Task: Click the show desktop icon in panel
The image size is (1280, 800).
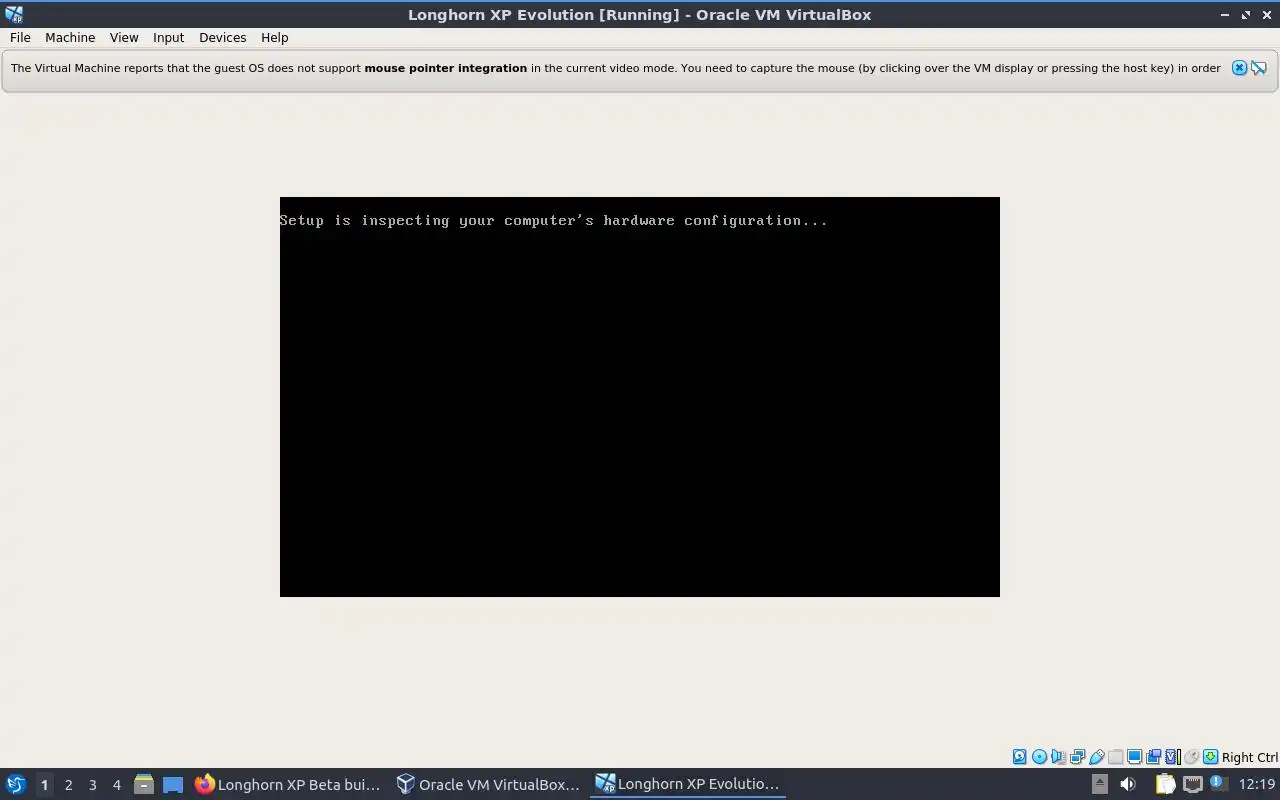Action: (x=173, y=784)
